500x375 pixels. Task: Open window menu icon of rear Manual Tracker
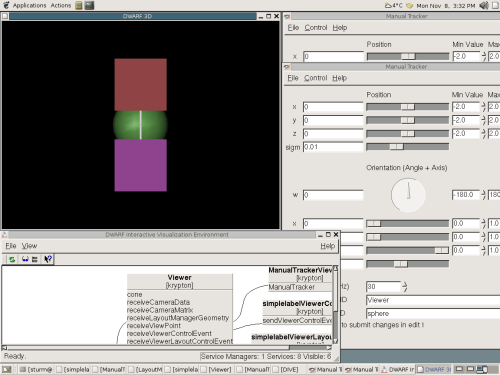click(x=287, y=16)
